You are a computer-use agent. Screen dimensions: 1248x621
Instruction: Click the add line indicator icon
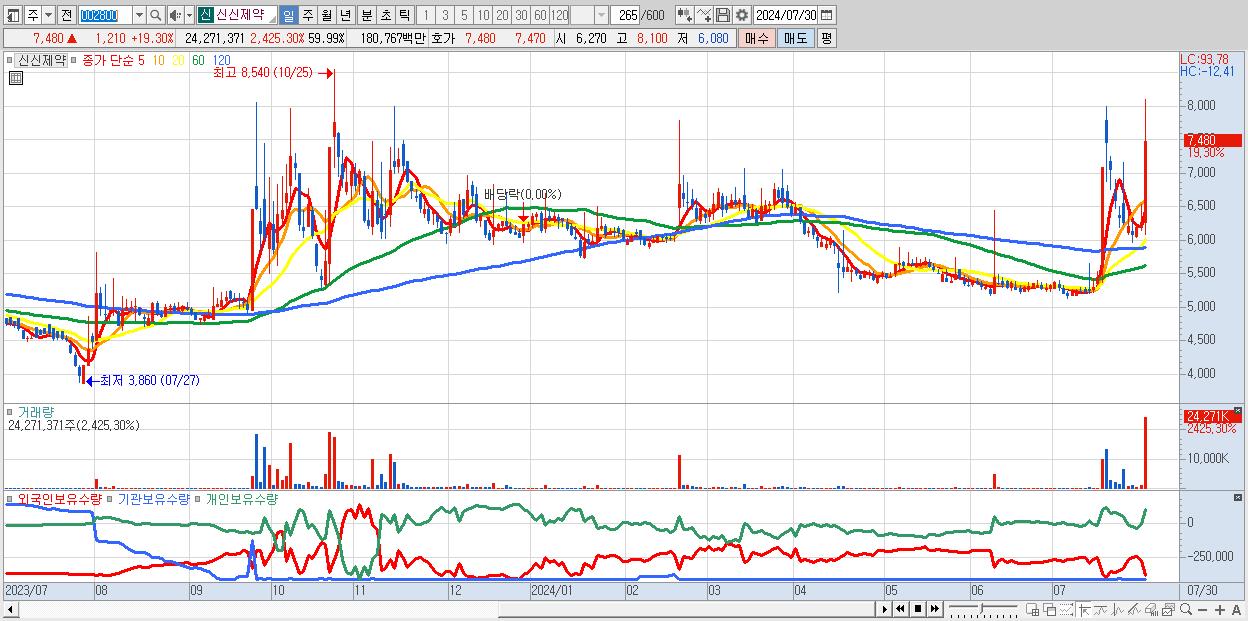click(704, 15)
